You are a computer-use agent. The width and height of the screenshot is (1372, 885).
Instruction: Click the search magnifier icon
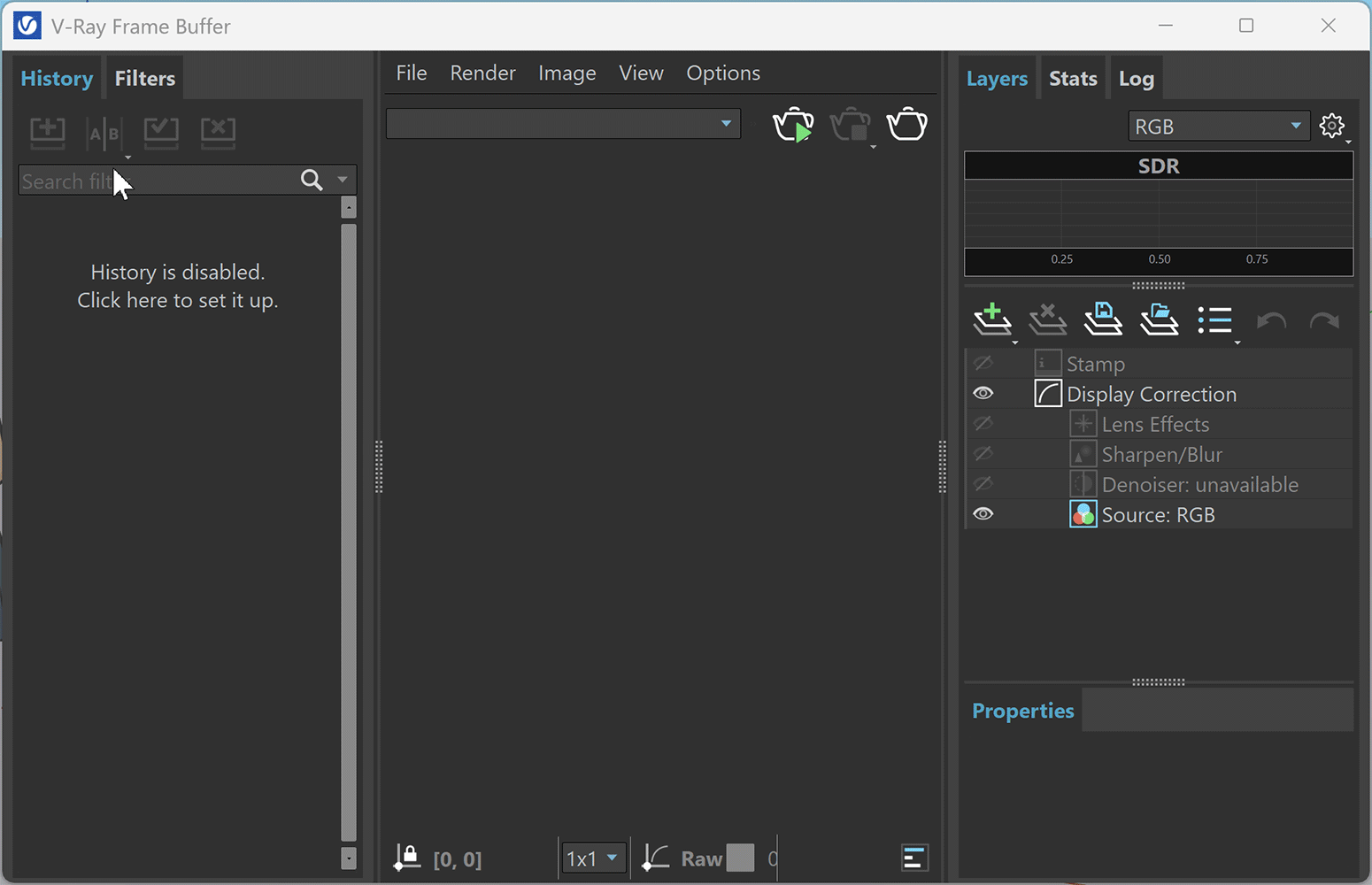[312, 181]
